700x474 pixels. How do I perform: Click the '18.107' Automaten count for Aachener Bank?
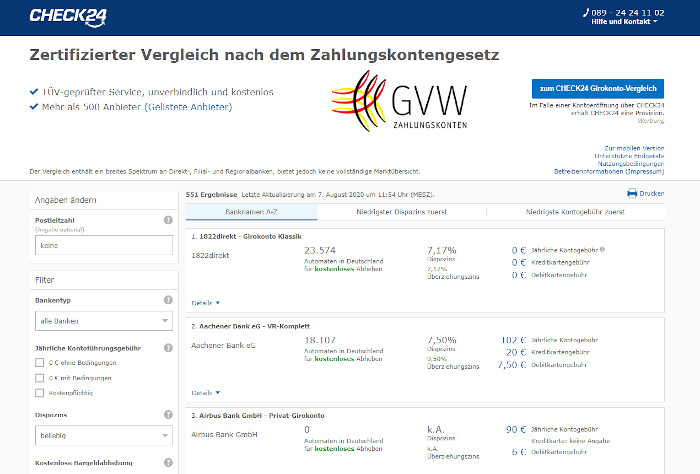[x=320, y=340]
